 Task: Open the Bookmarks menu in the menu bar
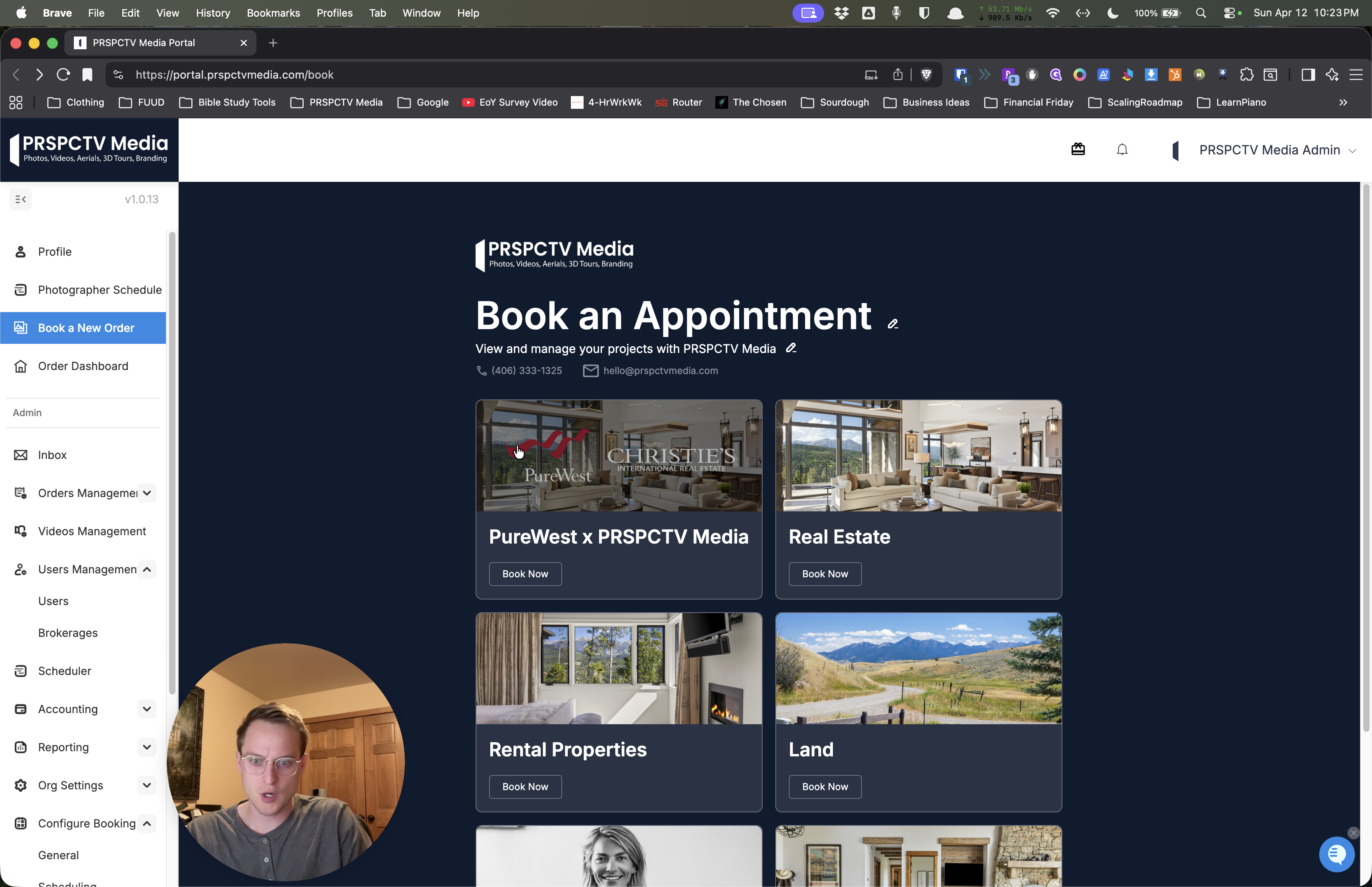coord(273,13)
